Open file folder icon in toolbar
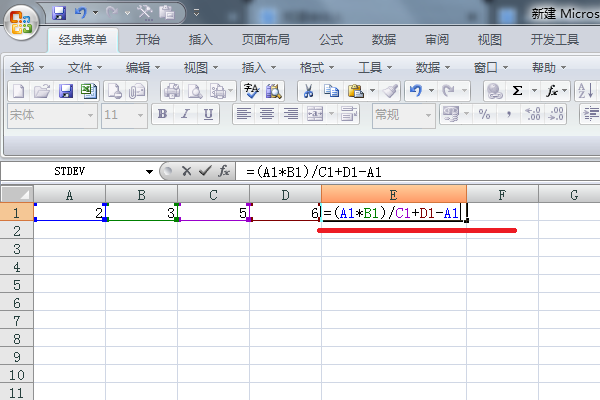This screenshot has width=600, height=400. (42, 91)
